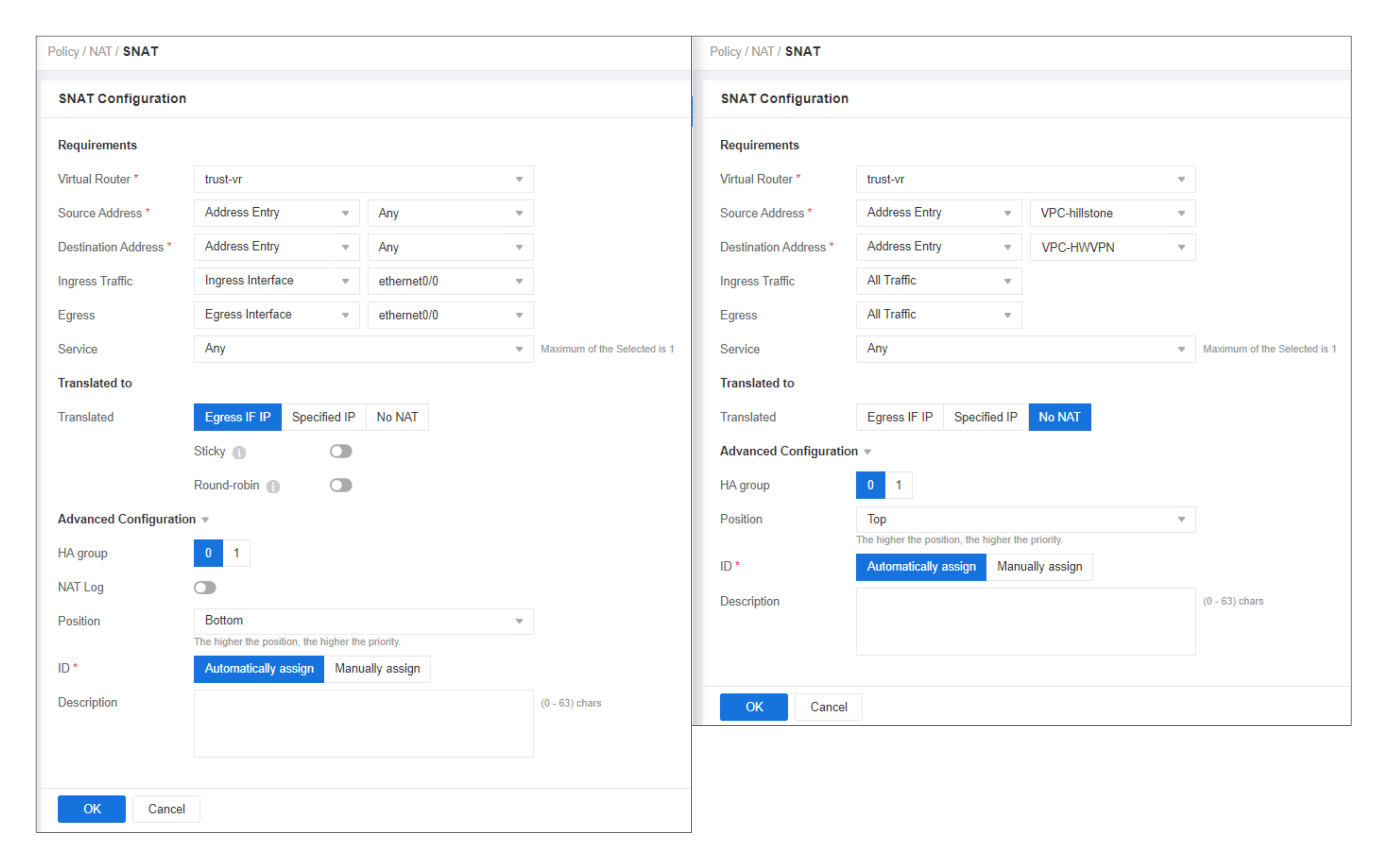Open Virtual Router dropdown in right panel

pos(1025,179)
